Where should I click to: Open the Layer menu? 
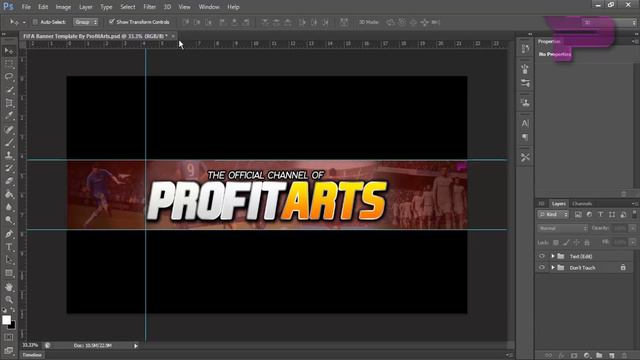click(x=85, y=7)
